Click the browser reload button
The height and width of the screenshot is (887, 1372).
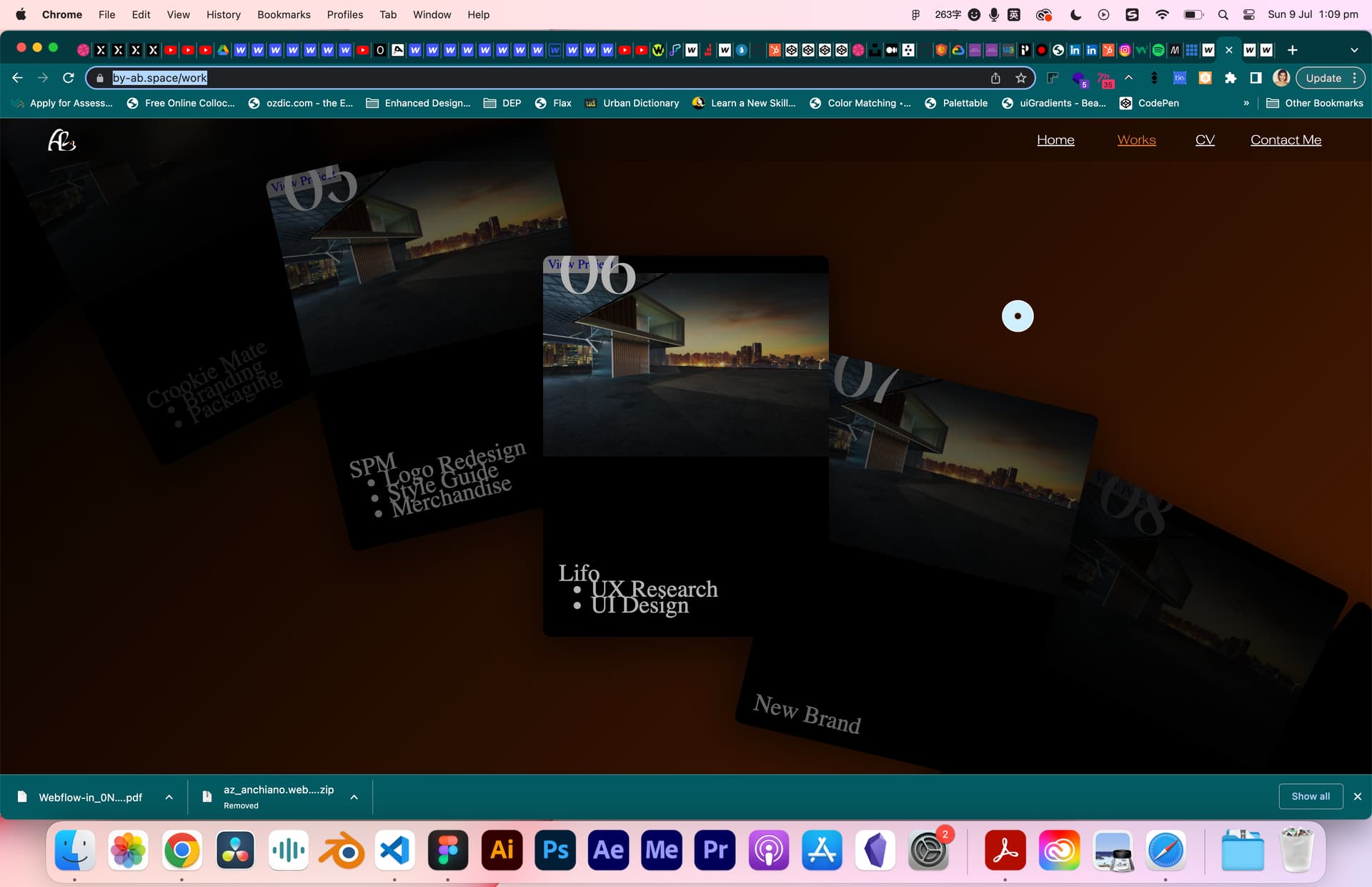(x=69, y=78)
